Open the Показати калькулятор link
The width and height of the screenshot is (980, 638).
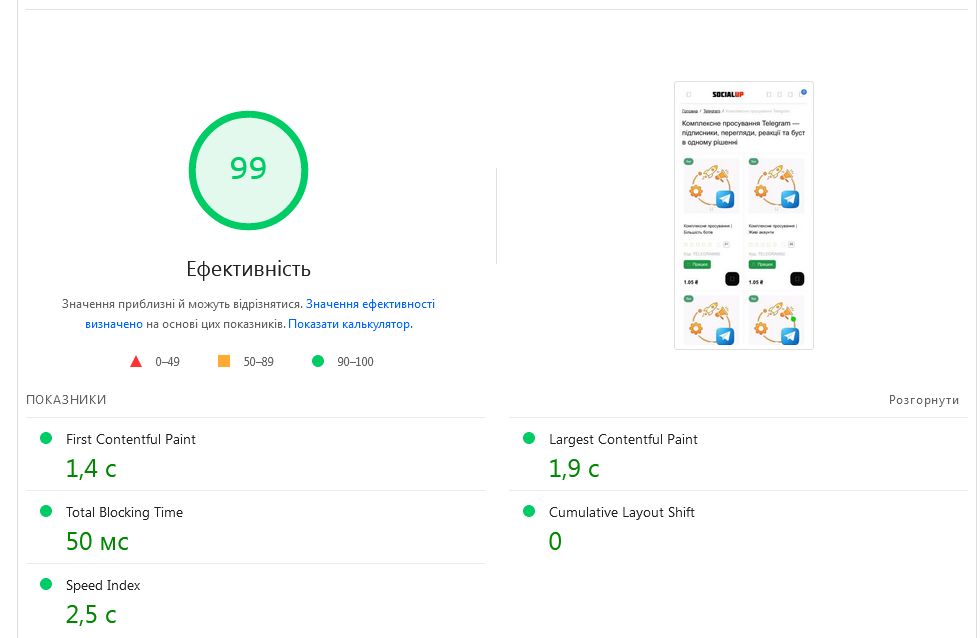pyautogui.click(x=349, y=324)
